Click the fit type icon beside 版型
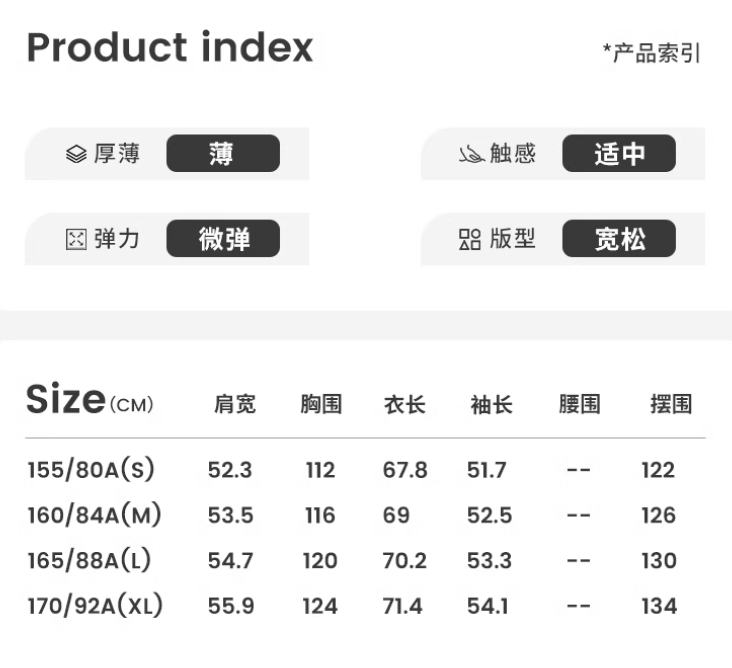Screen dimensions: 732x668 point(470,240)
